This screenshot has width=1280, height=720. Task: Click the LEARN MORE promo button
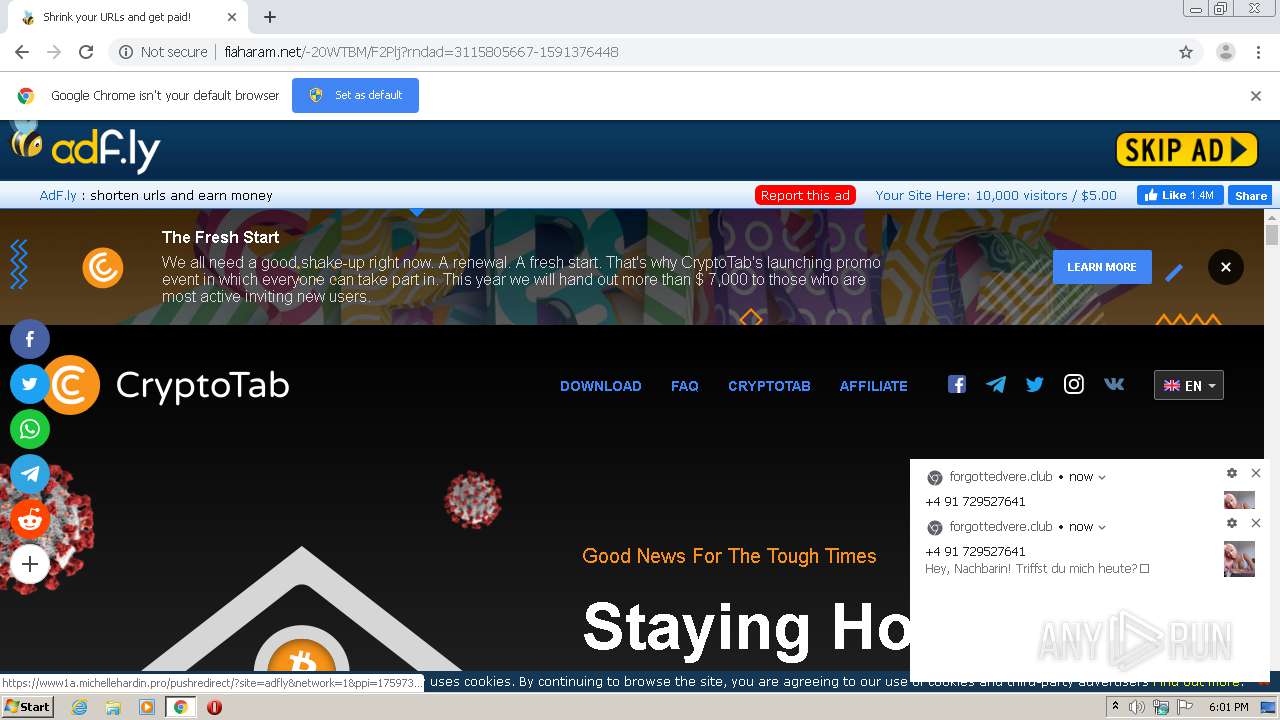[1101, 267]
